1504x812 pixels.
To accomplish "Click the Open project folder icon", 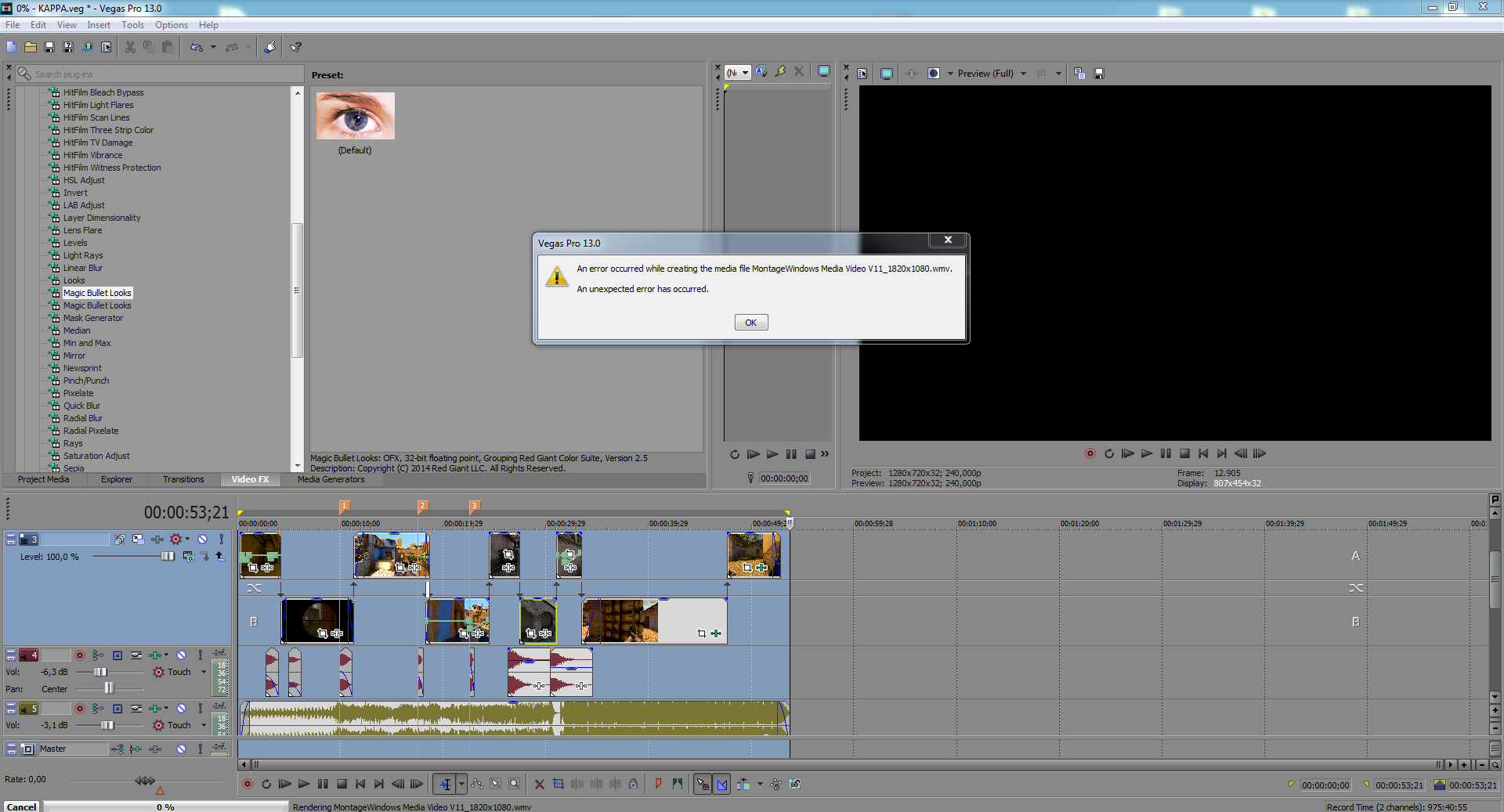I will pos(31,47).
